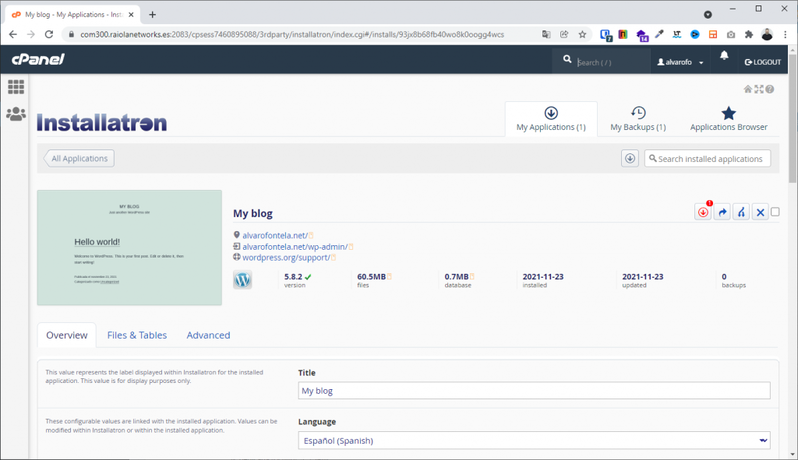Click the home icon near top right
The height and width of the screenshot is (460, 798).
[x=748, y=89]
